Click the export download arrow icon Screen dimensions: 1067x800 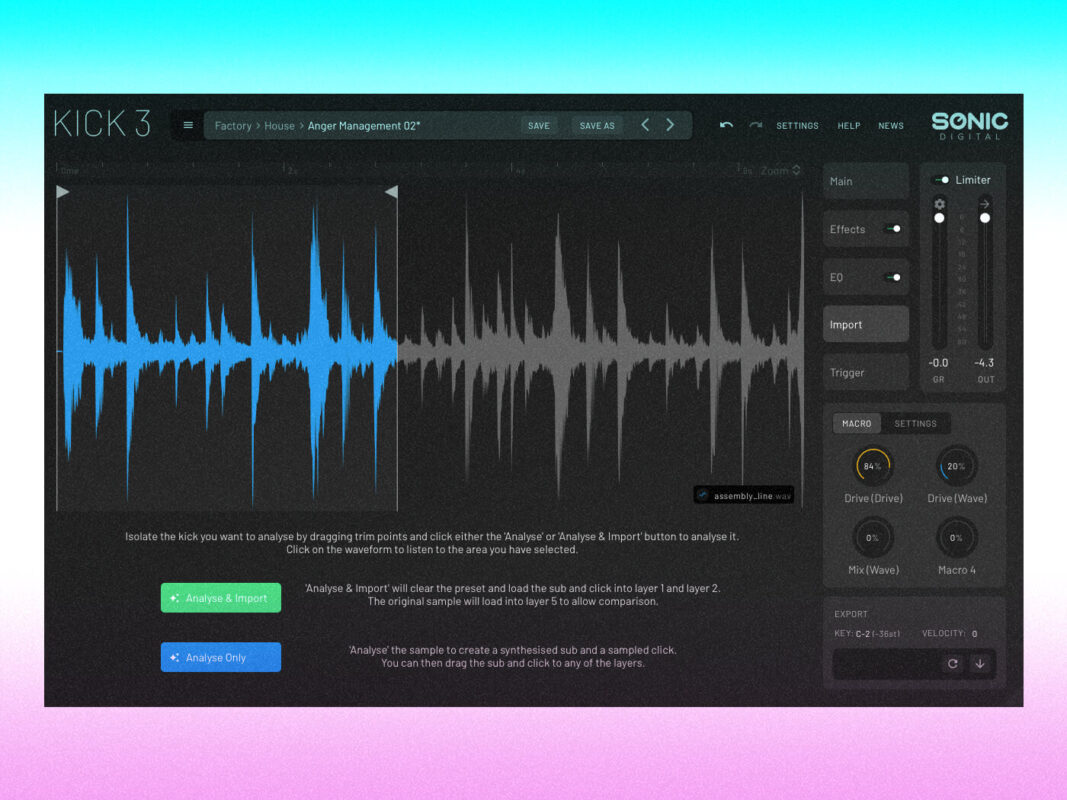980,664
